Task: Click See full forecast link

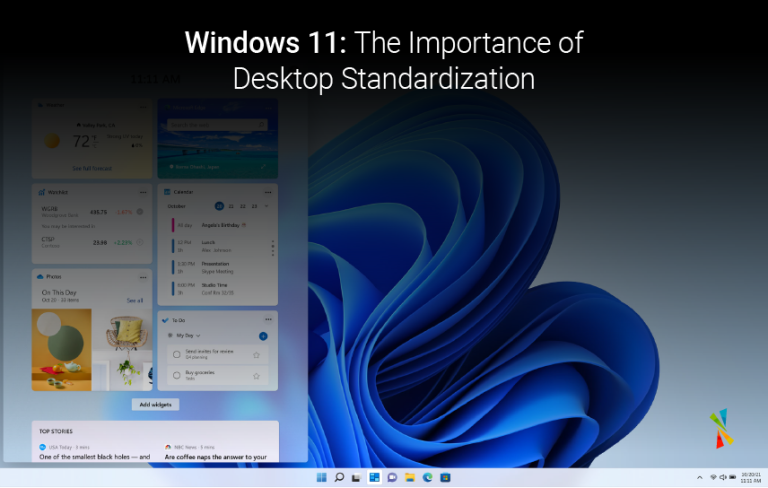Action: point(92,169)
